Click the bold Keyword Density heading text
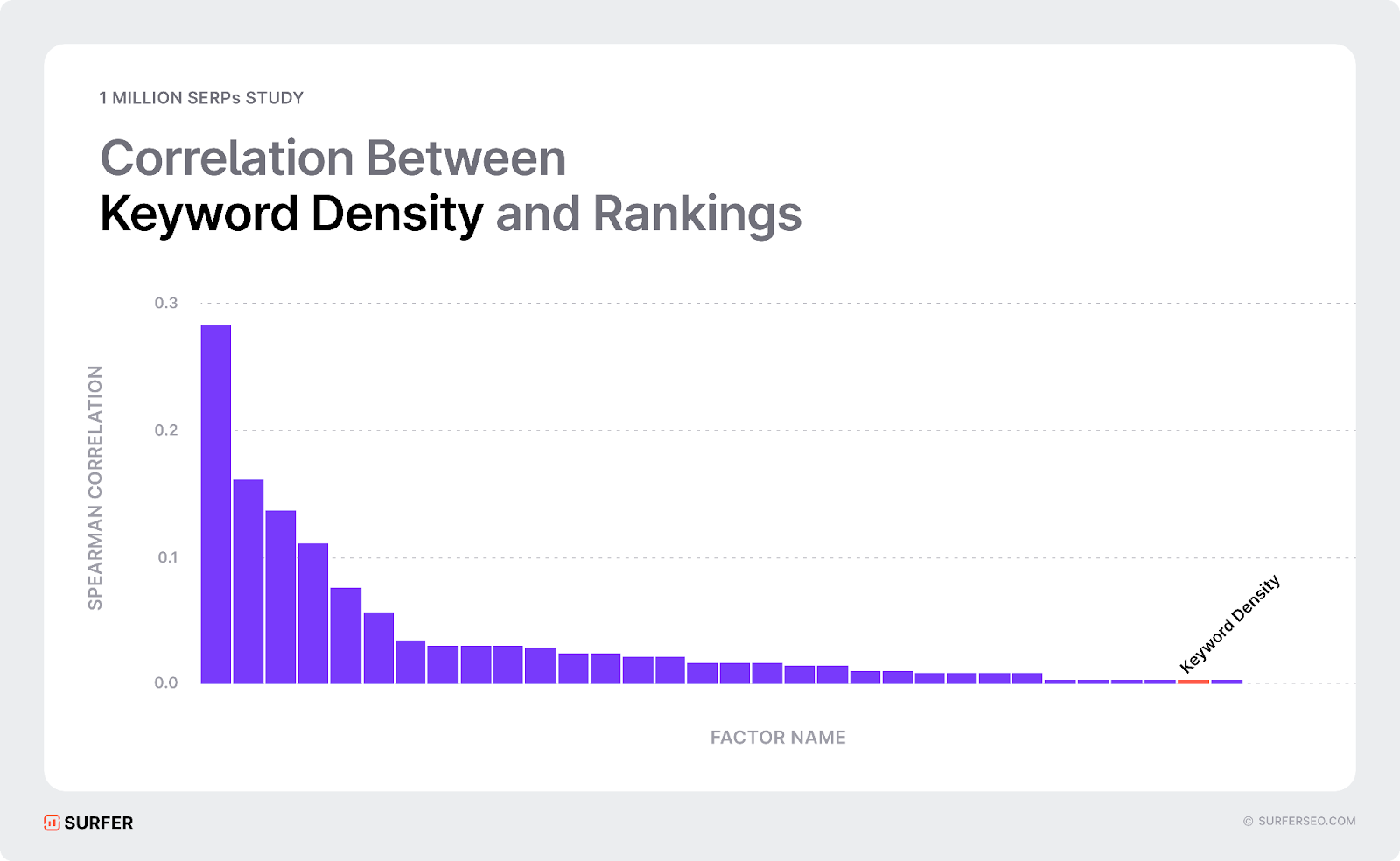Viewport: 1400px width, 861px height. click(291, 213)
